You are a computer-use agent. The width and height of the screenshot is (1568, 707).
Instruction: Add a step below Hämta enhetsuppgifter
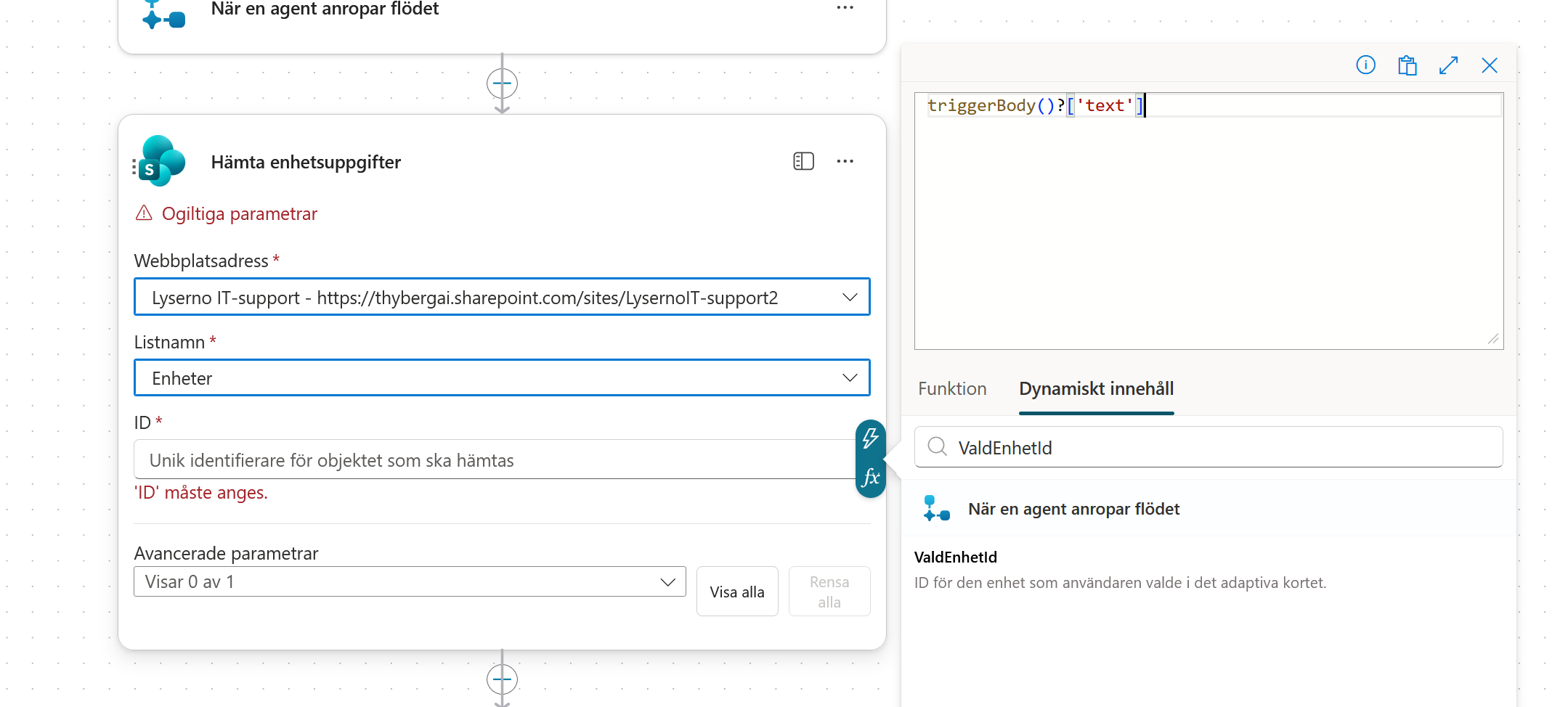[x=502, y=679]
